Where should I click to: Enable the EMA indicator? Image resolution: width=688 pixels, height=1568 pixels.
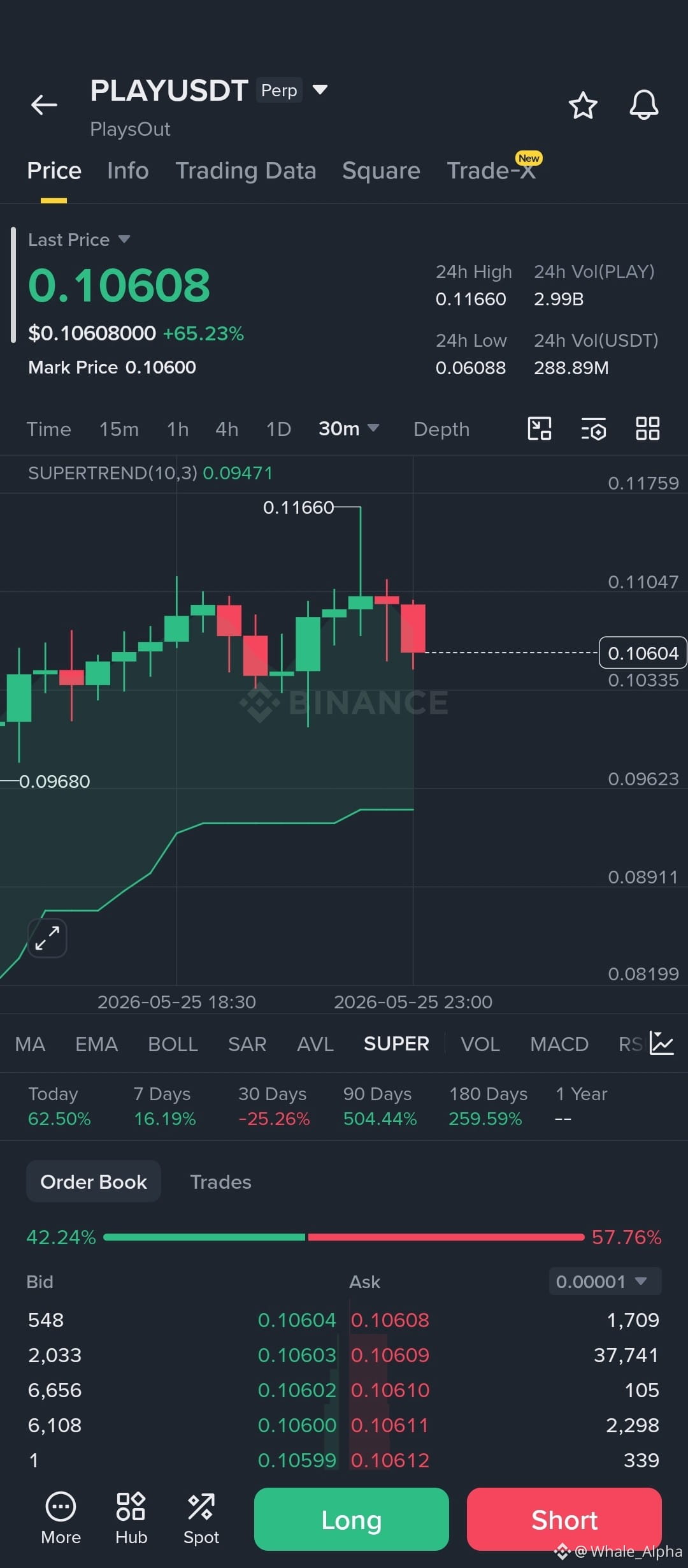[96, 1044]
